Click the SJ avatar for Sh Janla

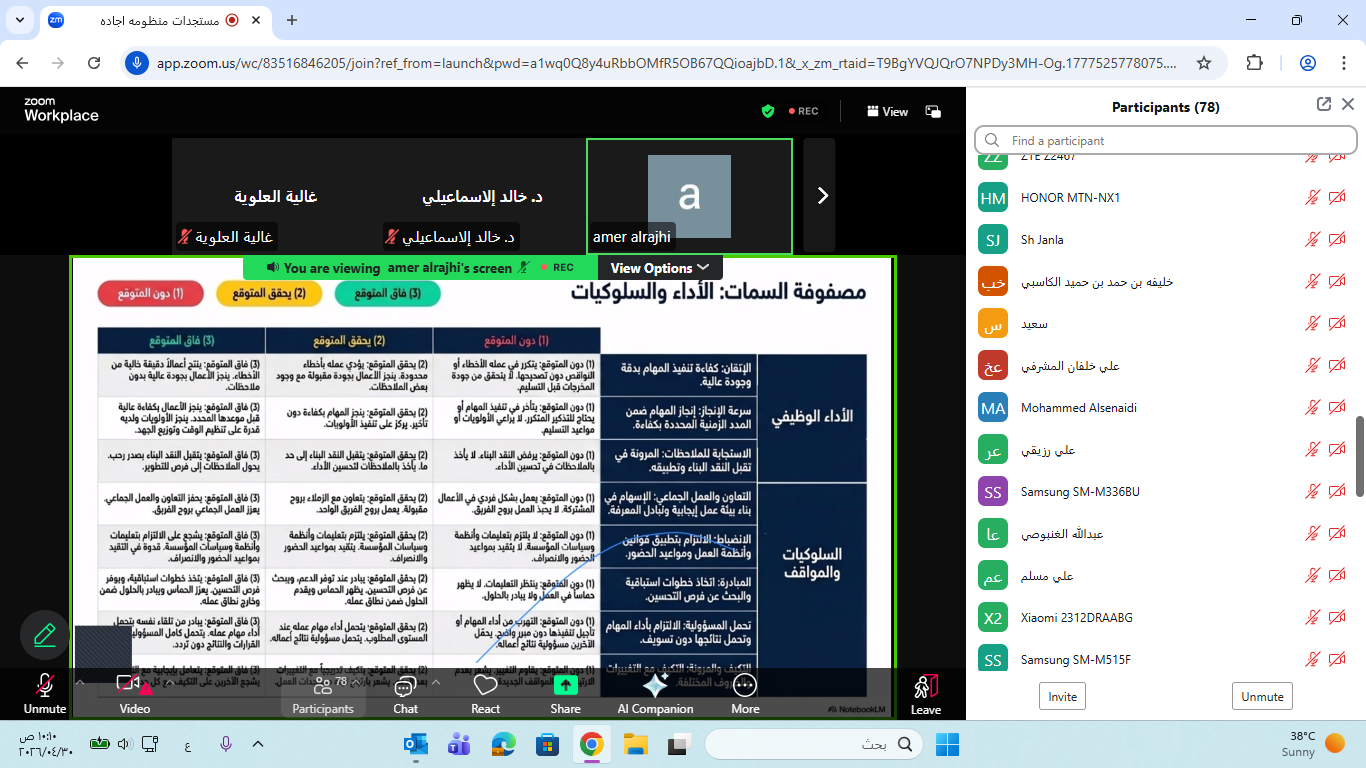(x=993, y=240)
